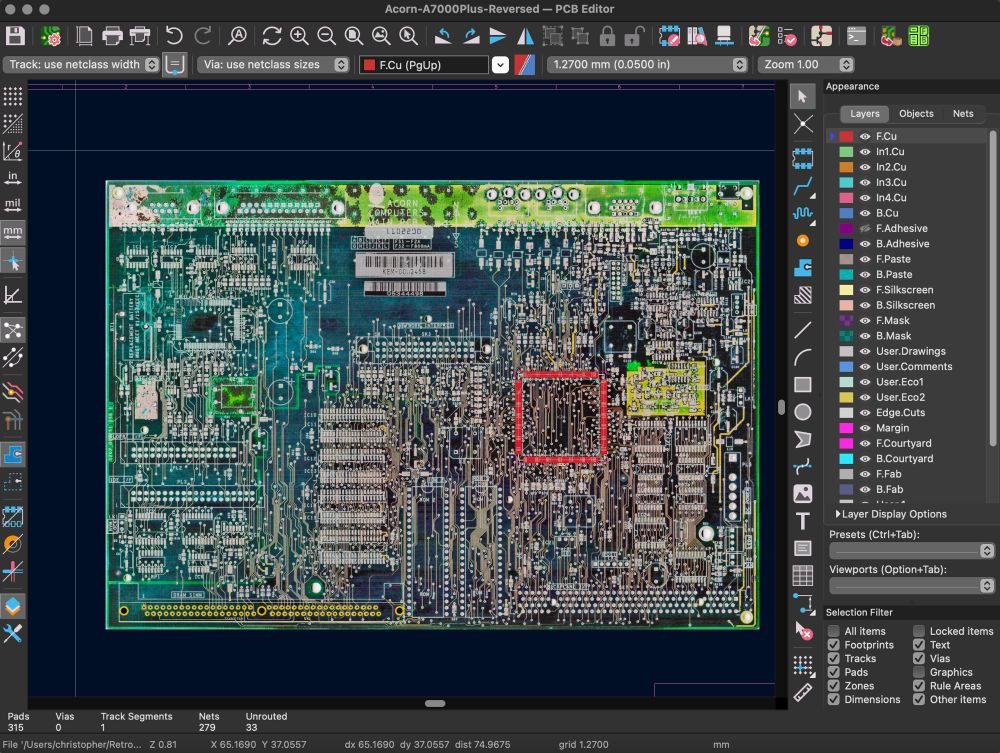The height and width of the screenshot is (753, 1000).
Task: Save the board with the floppy disk icon
Action: (15, 36)
